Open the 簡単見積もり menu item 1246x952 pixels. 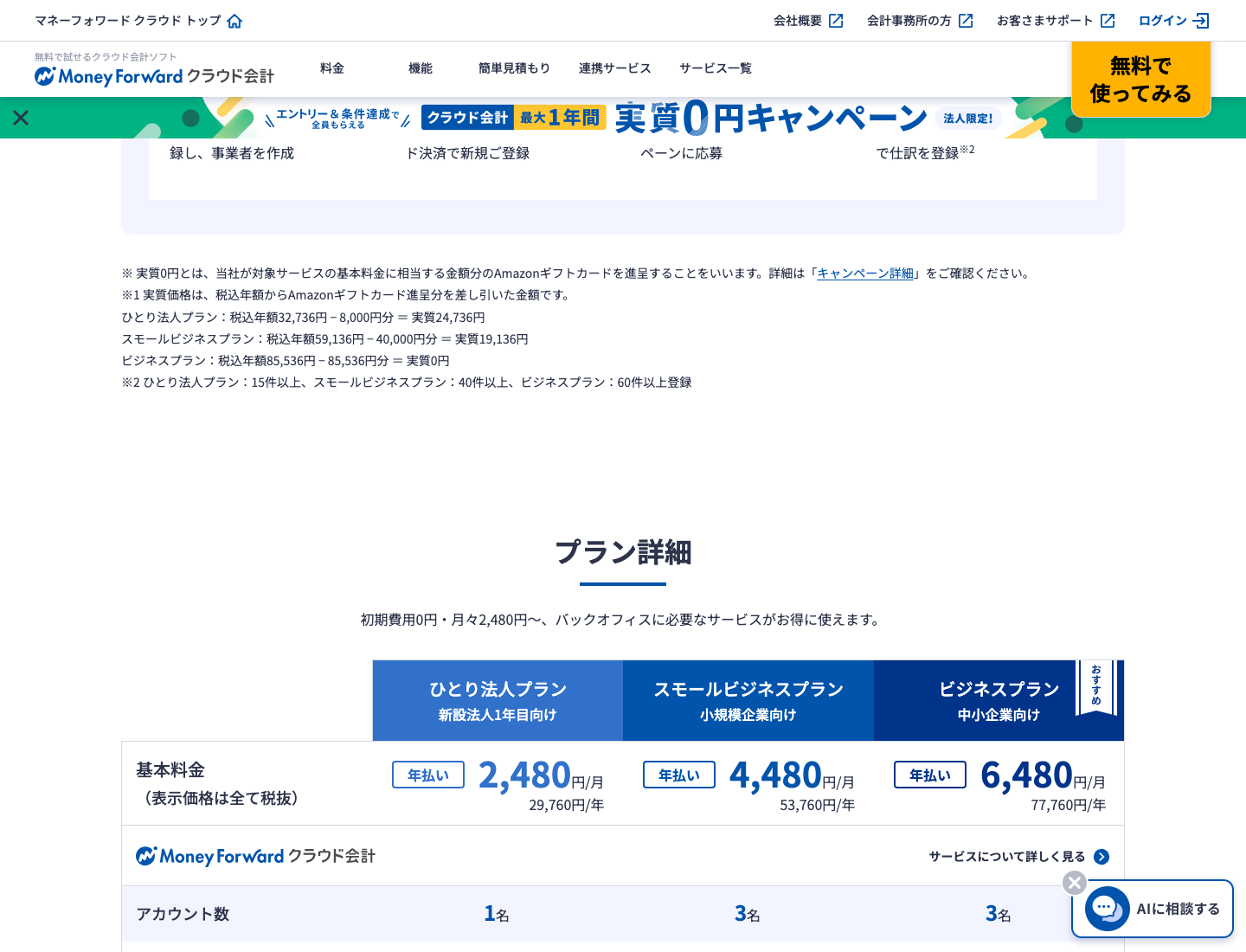(514, 68)
